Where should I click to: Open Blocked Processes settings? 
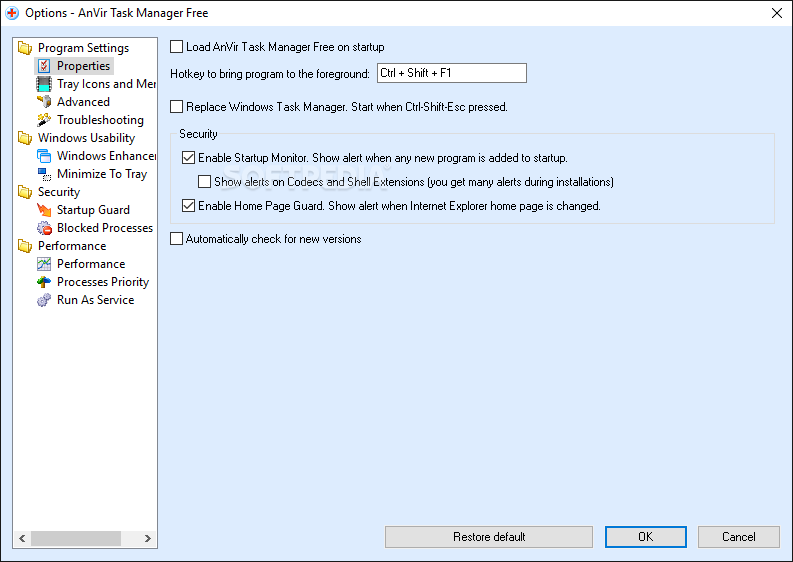(x=105, y=228)
